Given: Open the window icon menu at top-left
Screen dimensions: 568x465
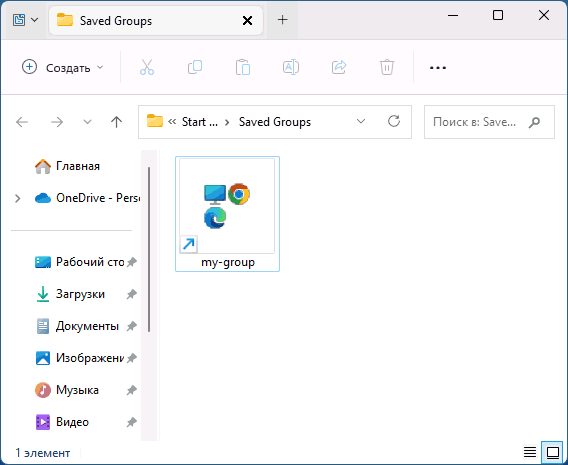Looking at the screenshot, I should pos(25,20).
